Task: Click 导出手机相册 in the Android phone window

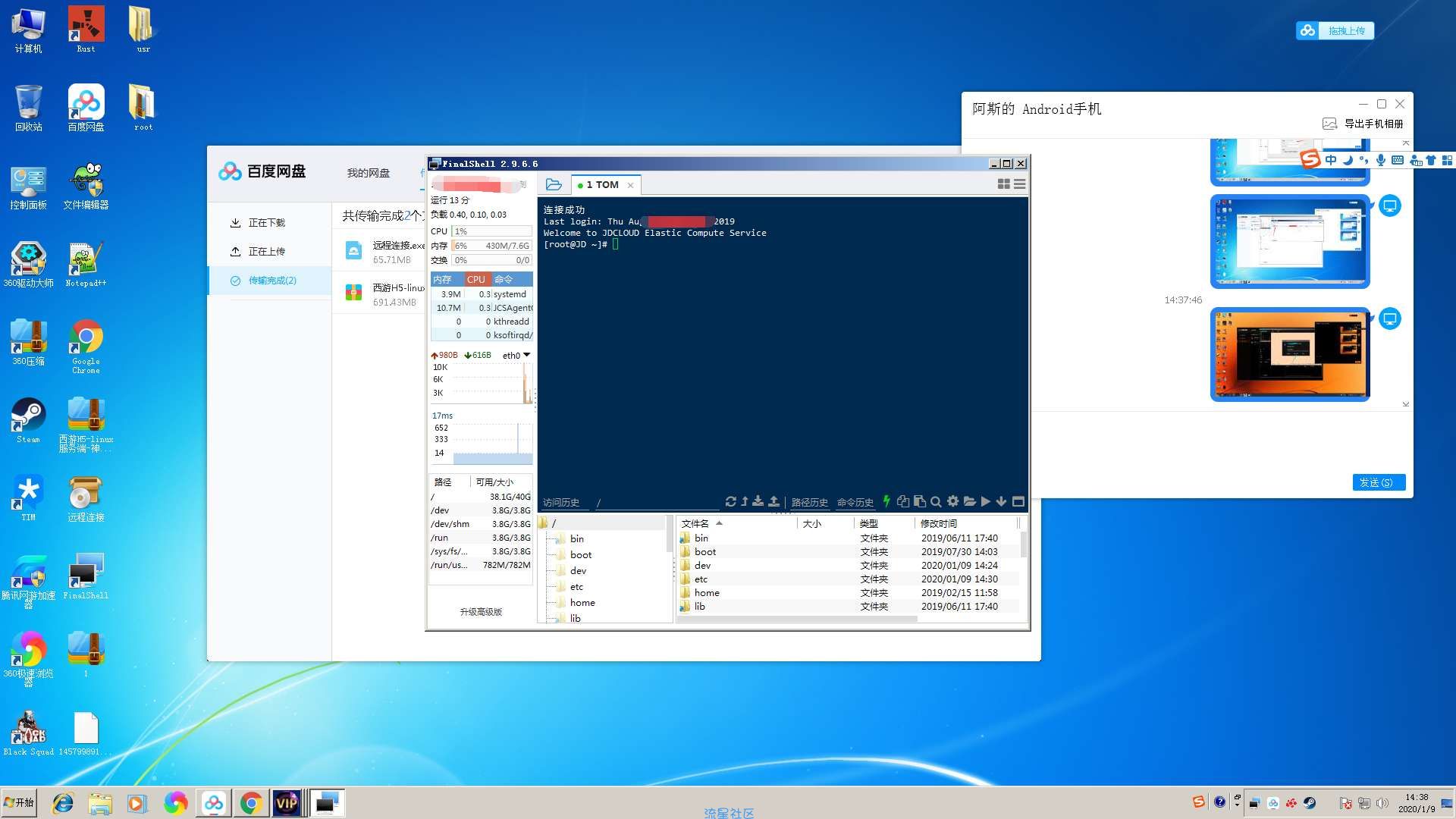Action: (1373, 124)
